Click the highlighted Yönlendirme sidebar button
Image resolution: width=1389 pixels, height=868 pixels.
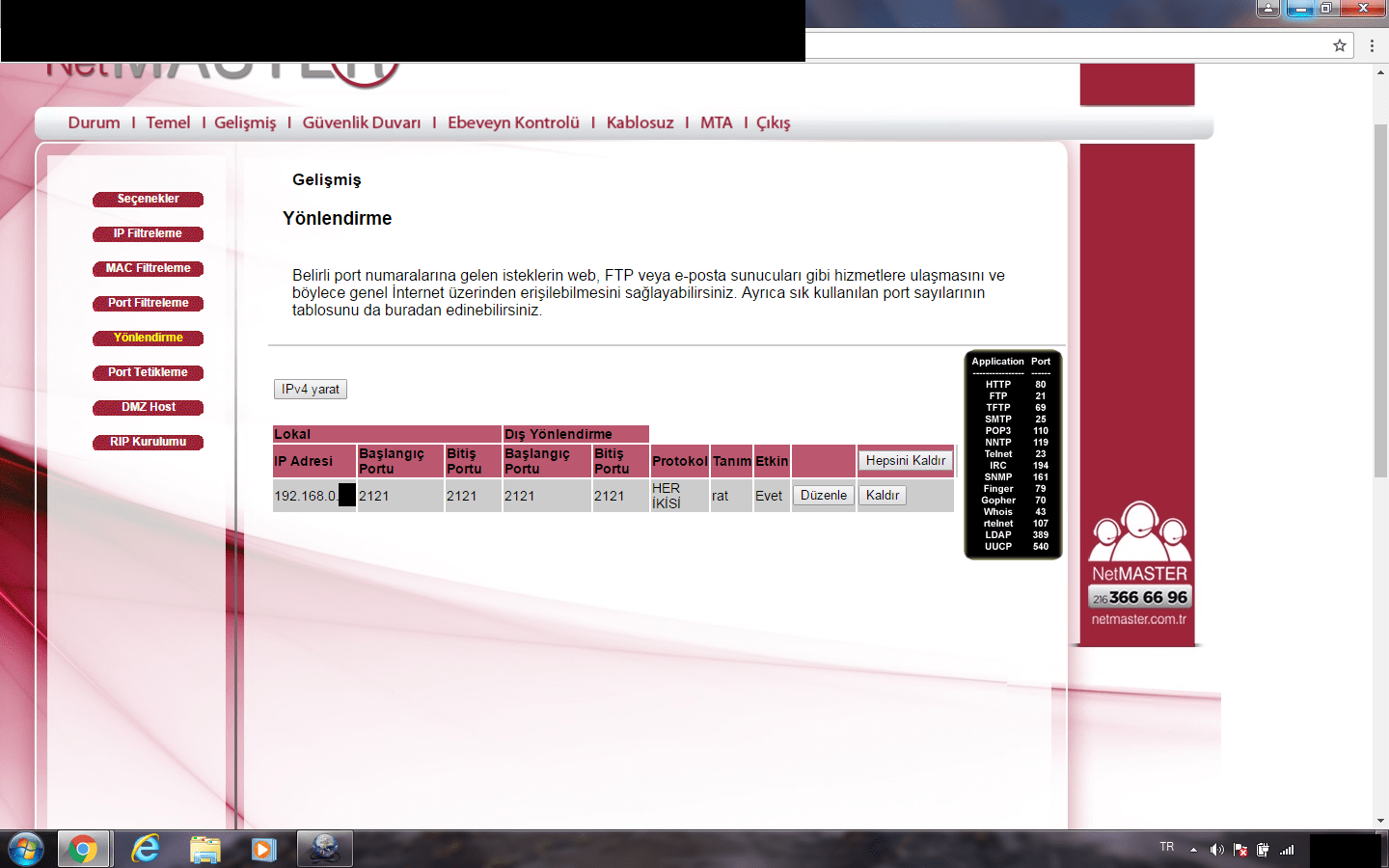(x=149, y=339)
